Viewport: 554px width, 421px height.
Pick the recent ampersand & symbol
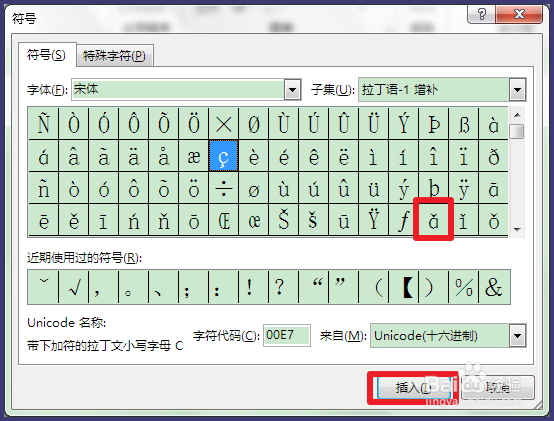[x=494, y=287]
